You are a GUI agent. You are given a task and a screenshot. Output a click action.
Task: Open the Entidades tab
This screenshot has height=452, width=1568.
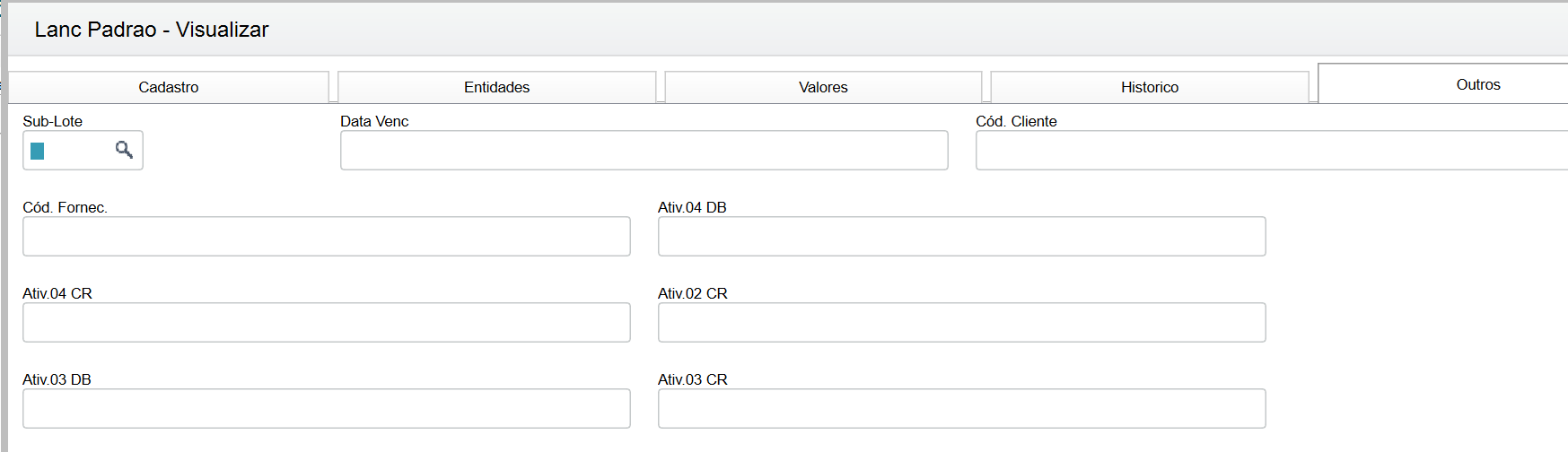(496, 87)
